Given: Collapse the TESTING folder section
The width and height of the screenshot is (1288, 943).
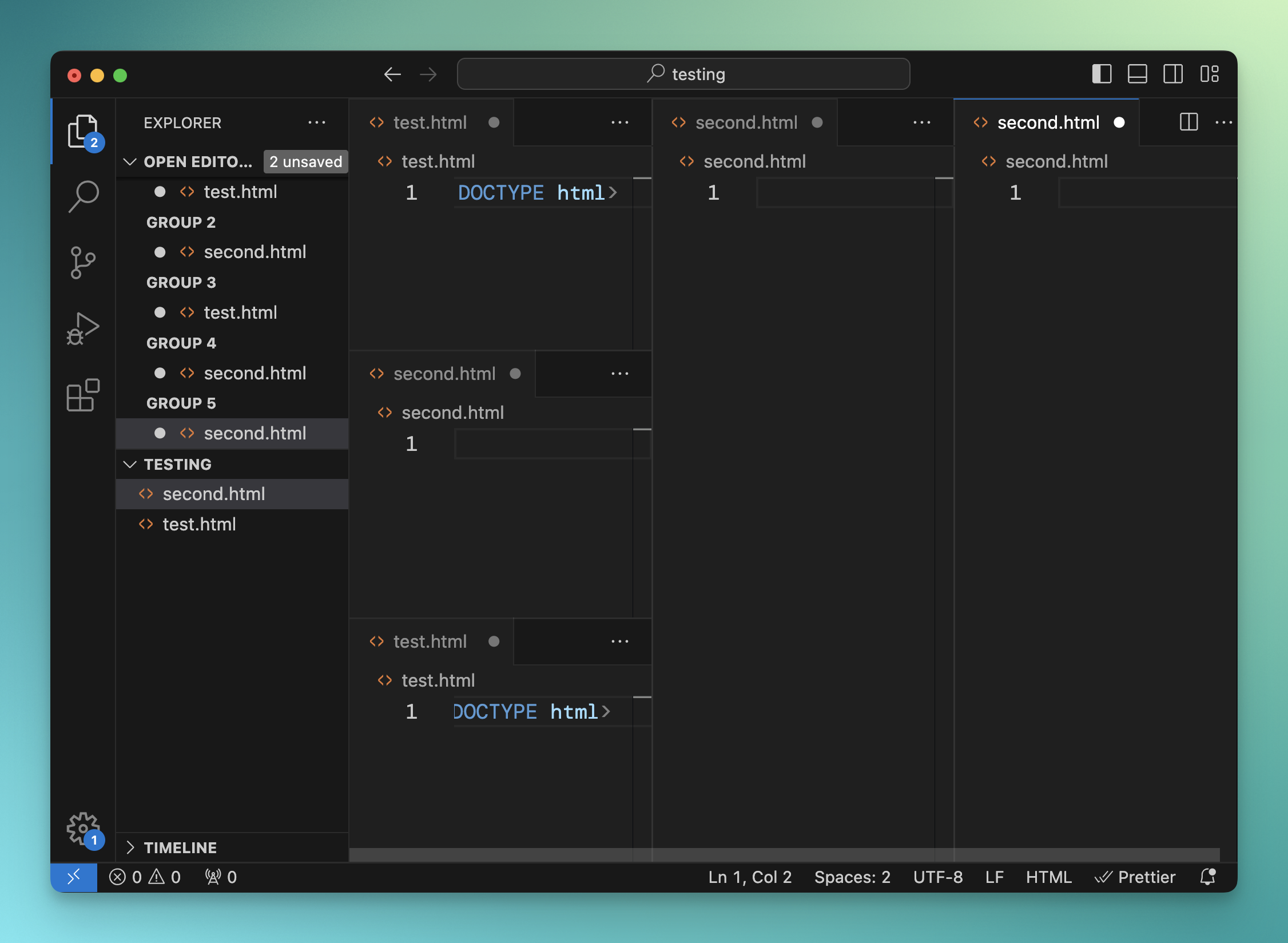Looking at the screenshot, I should 130,464.
